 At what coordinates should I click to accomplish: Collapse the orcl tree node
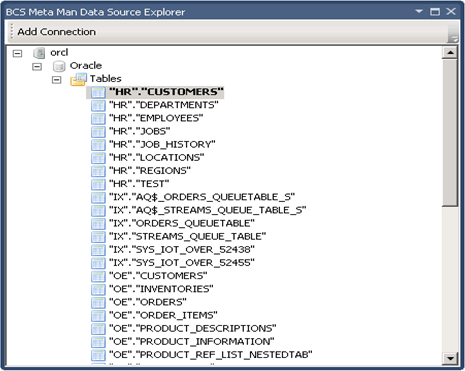coord(17,53)
